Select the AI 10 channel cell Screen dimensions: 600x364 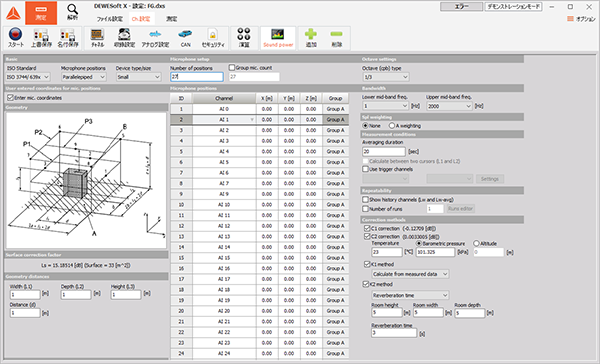[x=224, y=205]
